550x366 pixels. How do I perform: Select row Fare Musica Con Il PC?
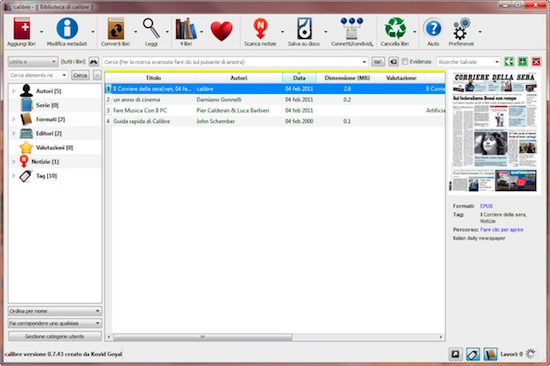tap(275, 110)
